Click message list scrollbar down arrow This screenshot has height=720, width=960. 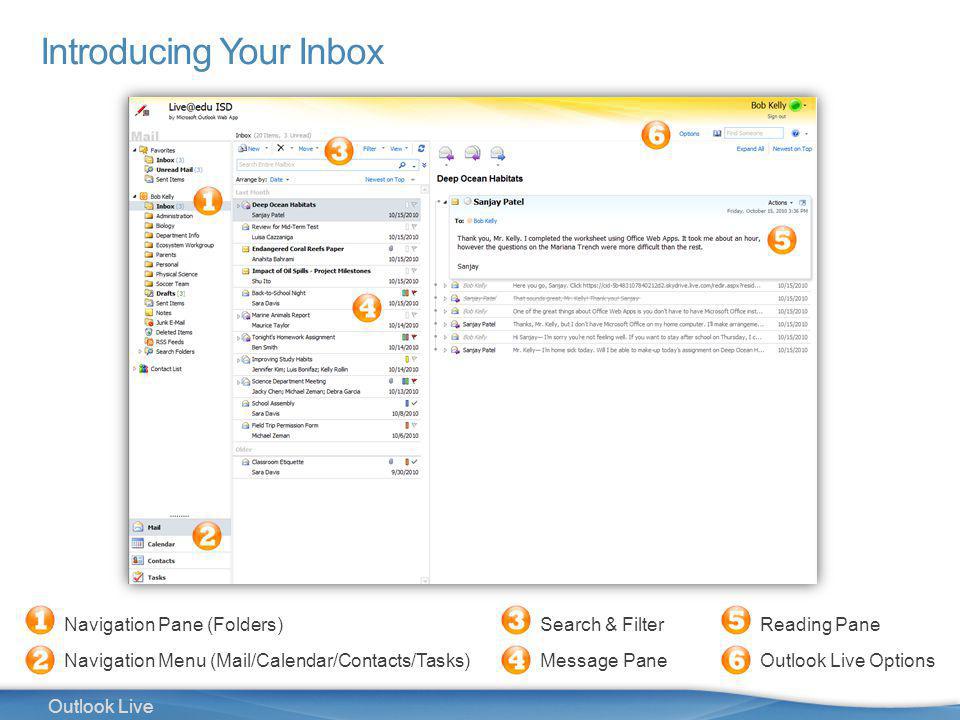pos(425,580)
